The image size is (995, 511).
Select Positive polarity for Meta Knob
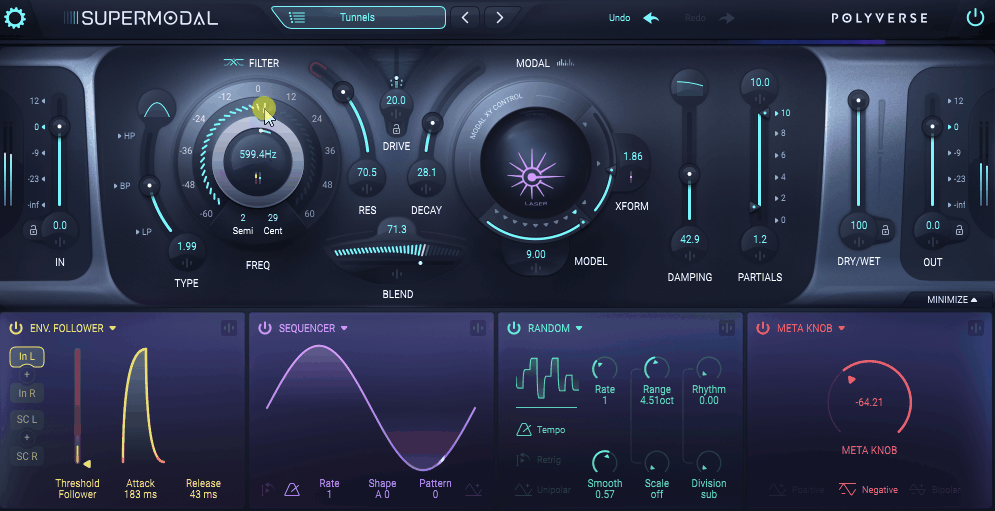click(x=796, y=489)
